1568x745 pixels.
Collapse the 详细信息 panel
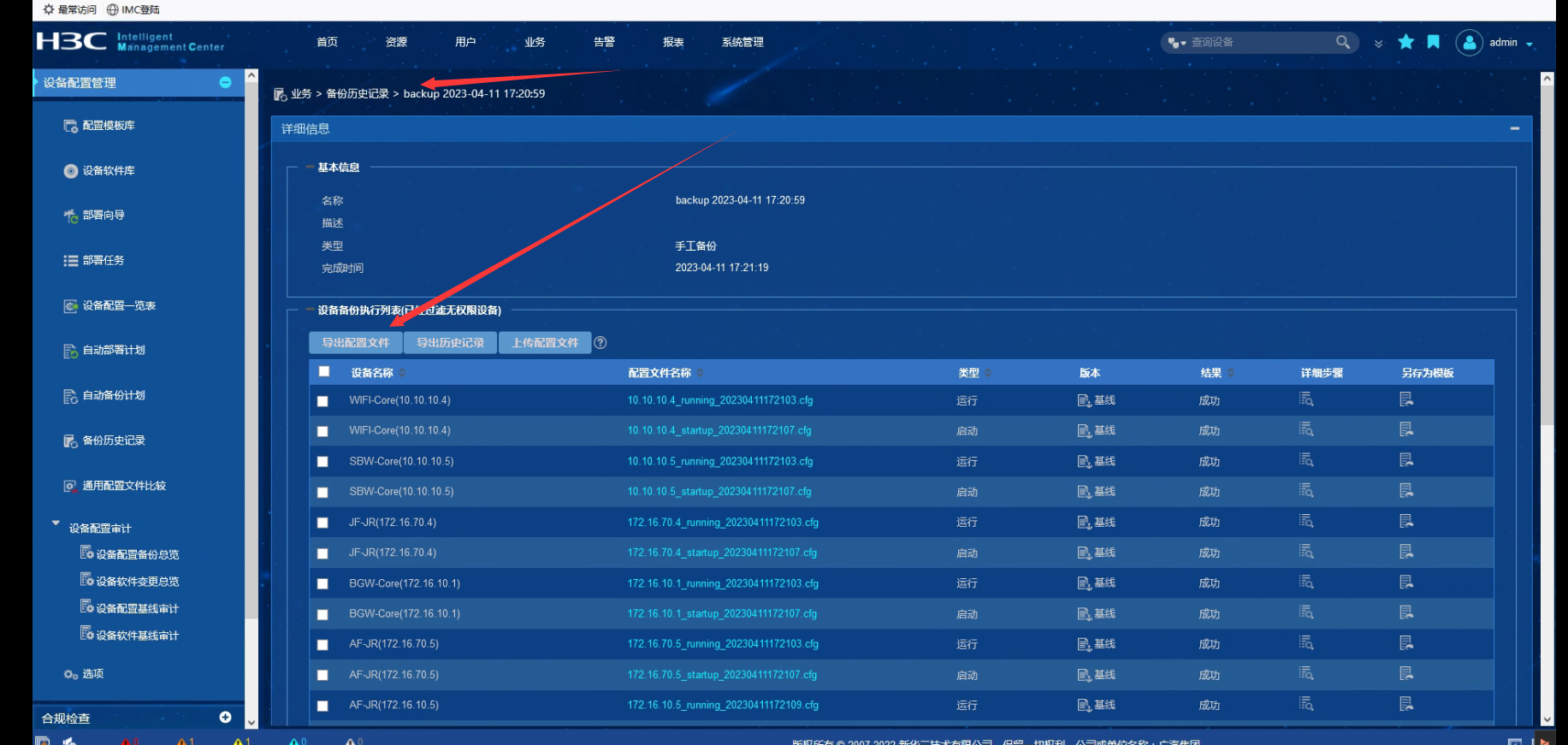click(x=1515, y=128)
